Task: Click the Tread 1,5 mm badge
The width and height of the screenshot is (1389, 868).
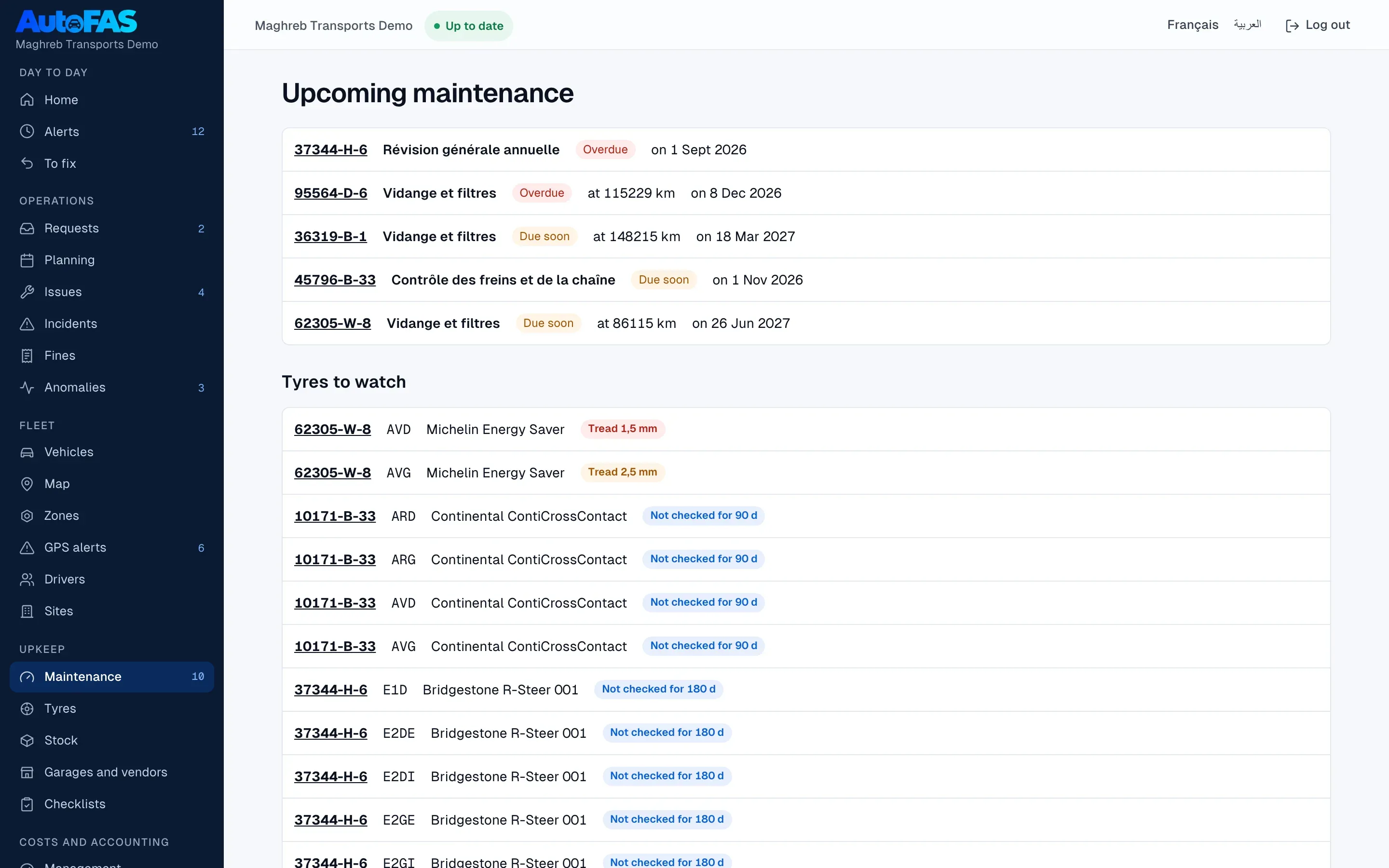Action: pos(622,429)
